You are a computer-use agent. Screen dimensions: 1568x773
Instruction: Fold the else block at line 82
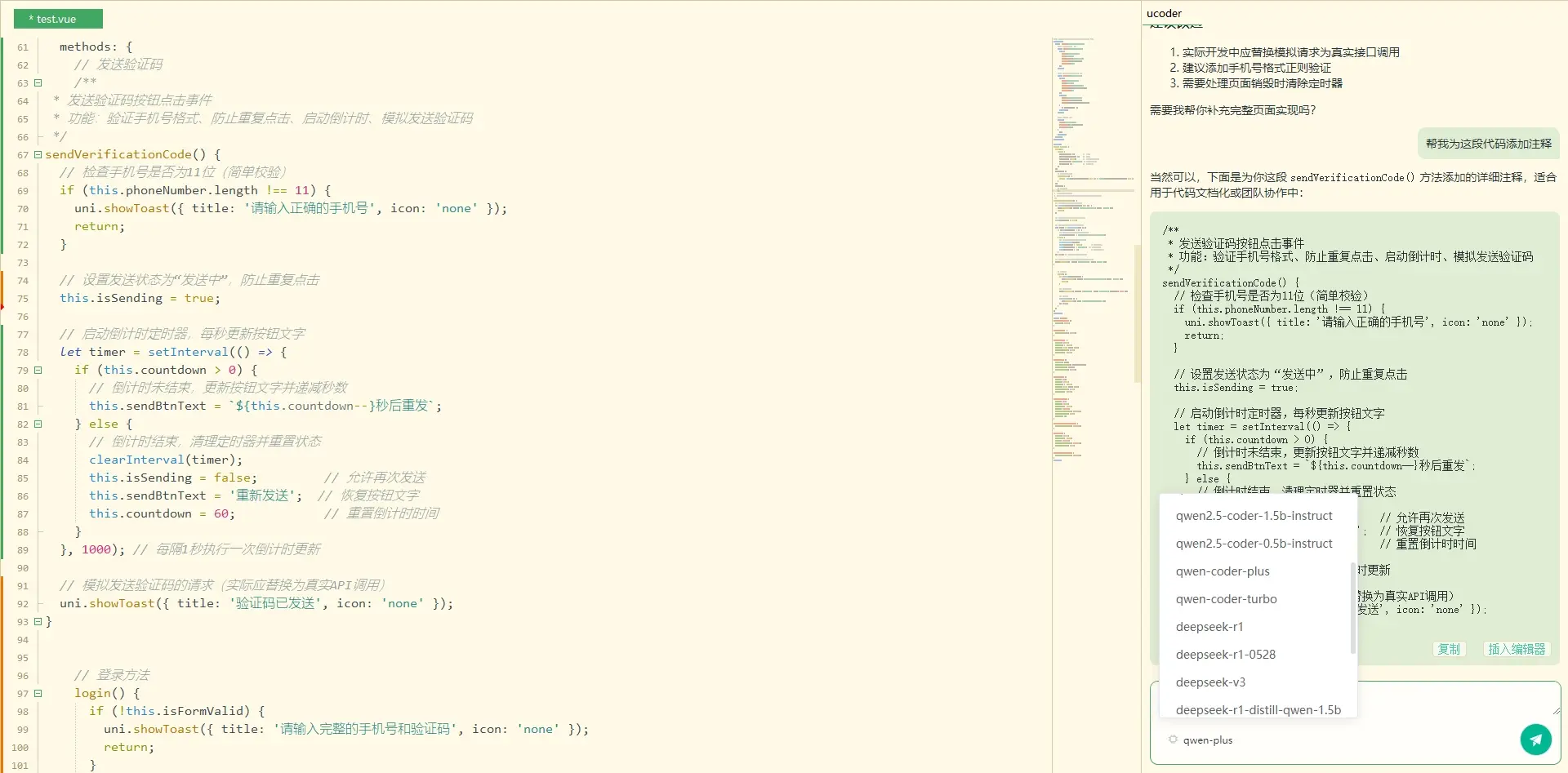tap(38, 424)
